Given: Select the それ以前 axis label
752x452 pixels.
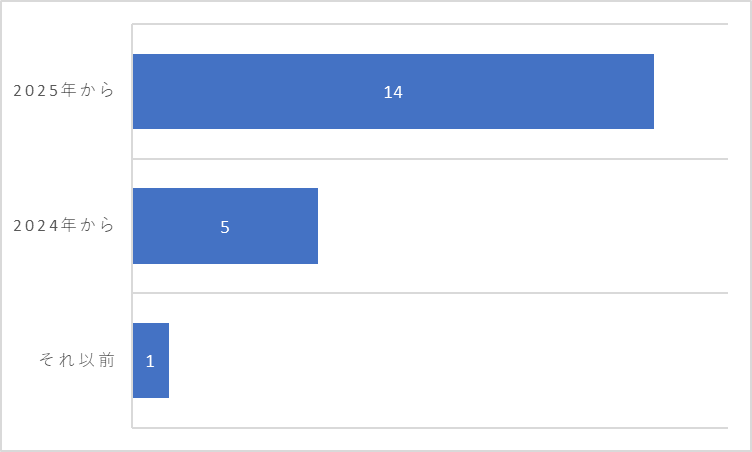Looking at the screenshot, I should click(77, 360).
